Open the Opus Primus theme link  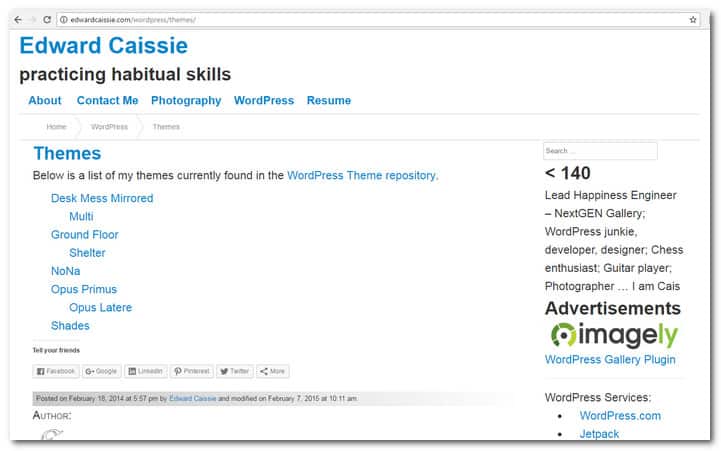(x=84, y=289)
